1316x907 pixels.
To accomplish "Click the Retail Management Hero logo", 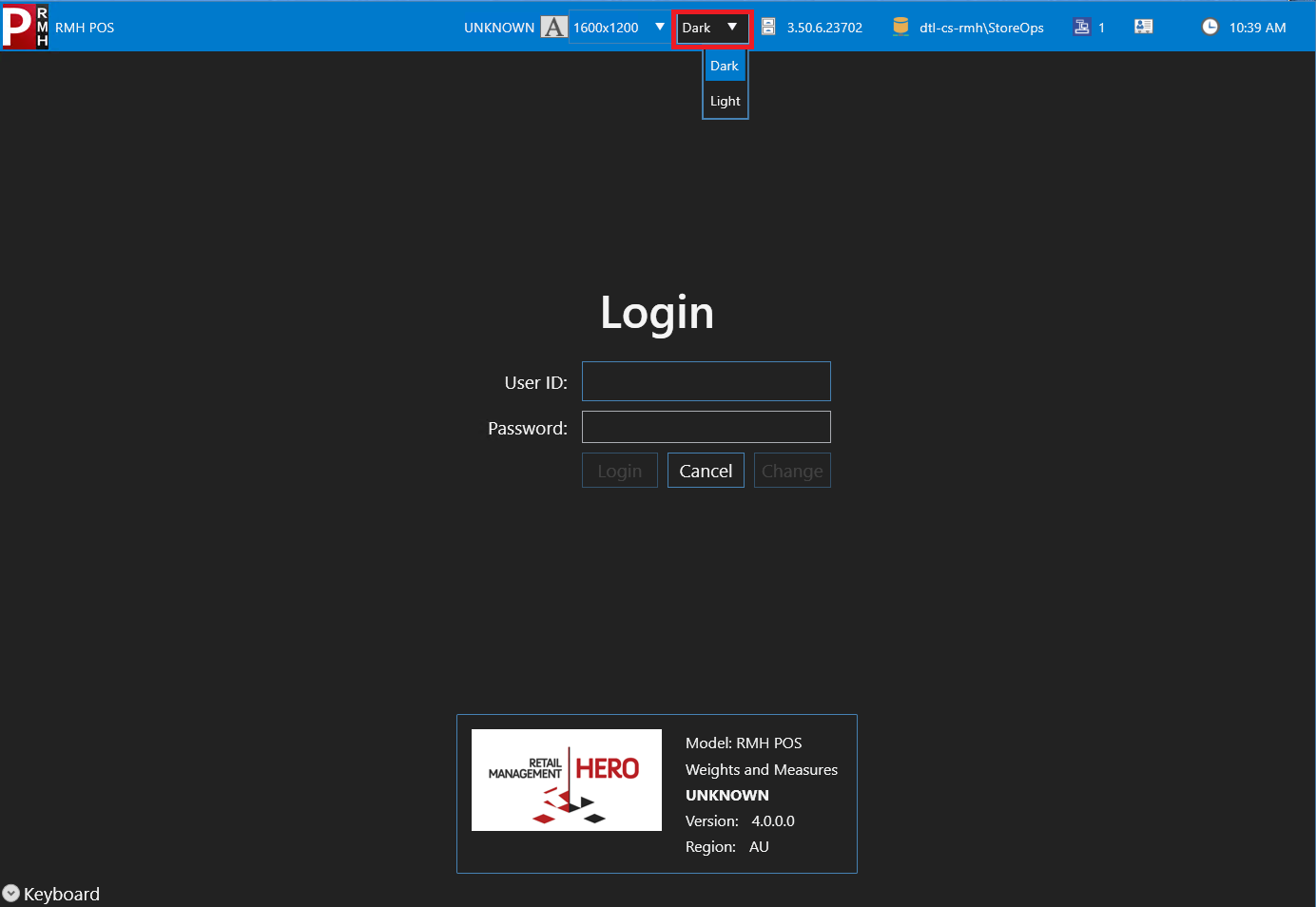I will click(x=567, y=780).
